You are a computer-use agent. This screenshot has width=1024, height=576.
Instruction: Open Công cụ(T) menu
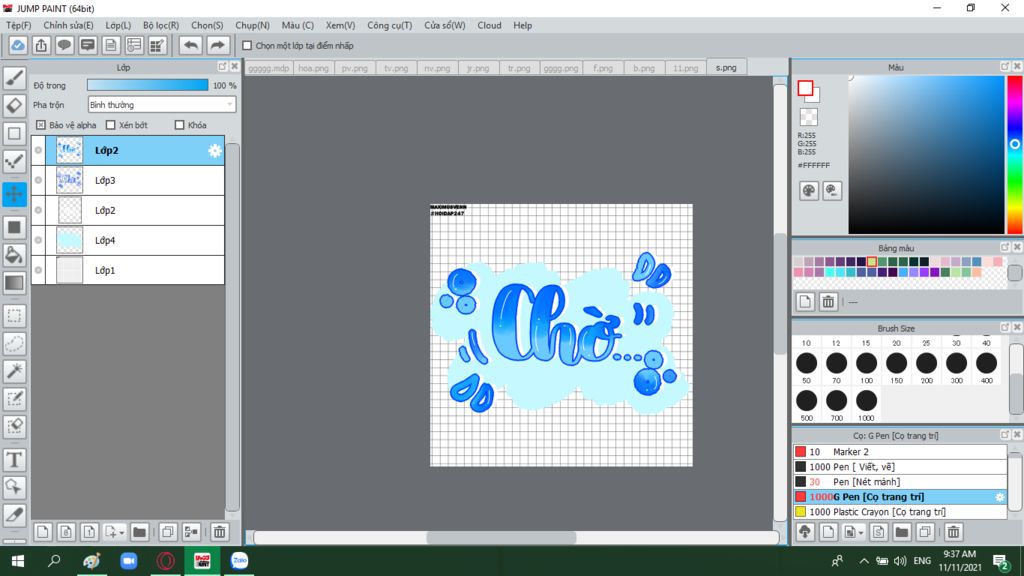[x=389, y=25]
